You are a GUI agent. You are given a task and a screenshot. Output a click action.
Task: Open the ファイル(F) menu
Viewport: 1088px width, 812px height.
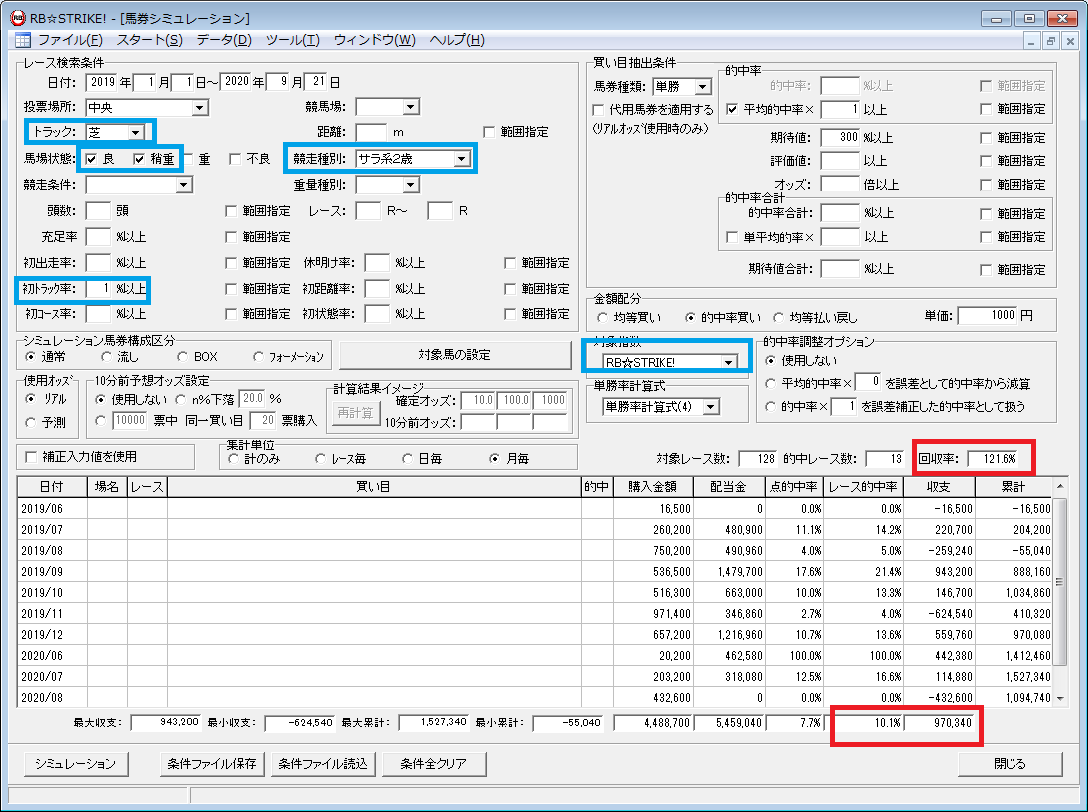click(x=70, y=40)
